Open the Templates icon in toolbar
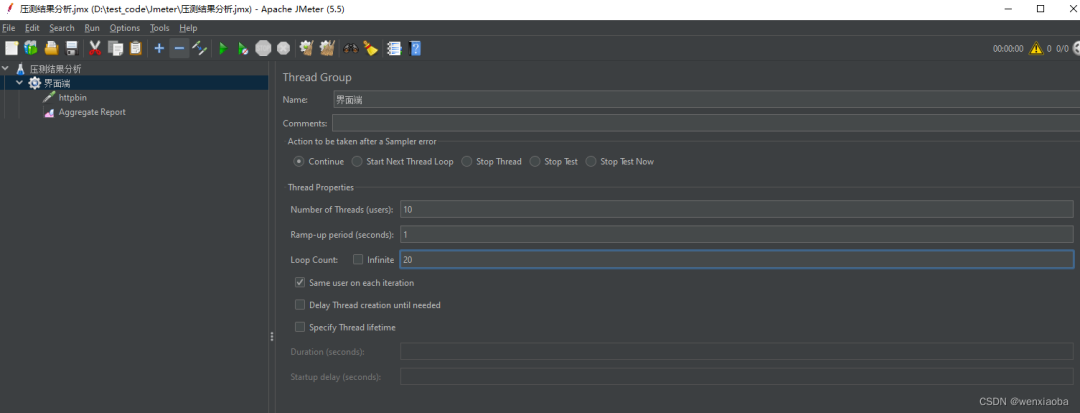 (x=31, y=48)
